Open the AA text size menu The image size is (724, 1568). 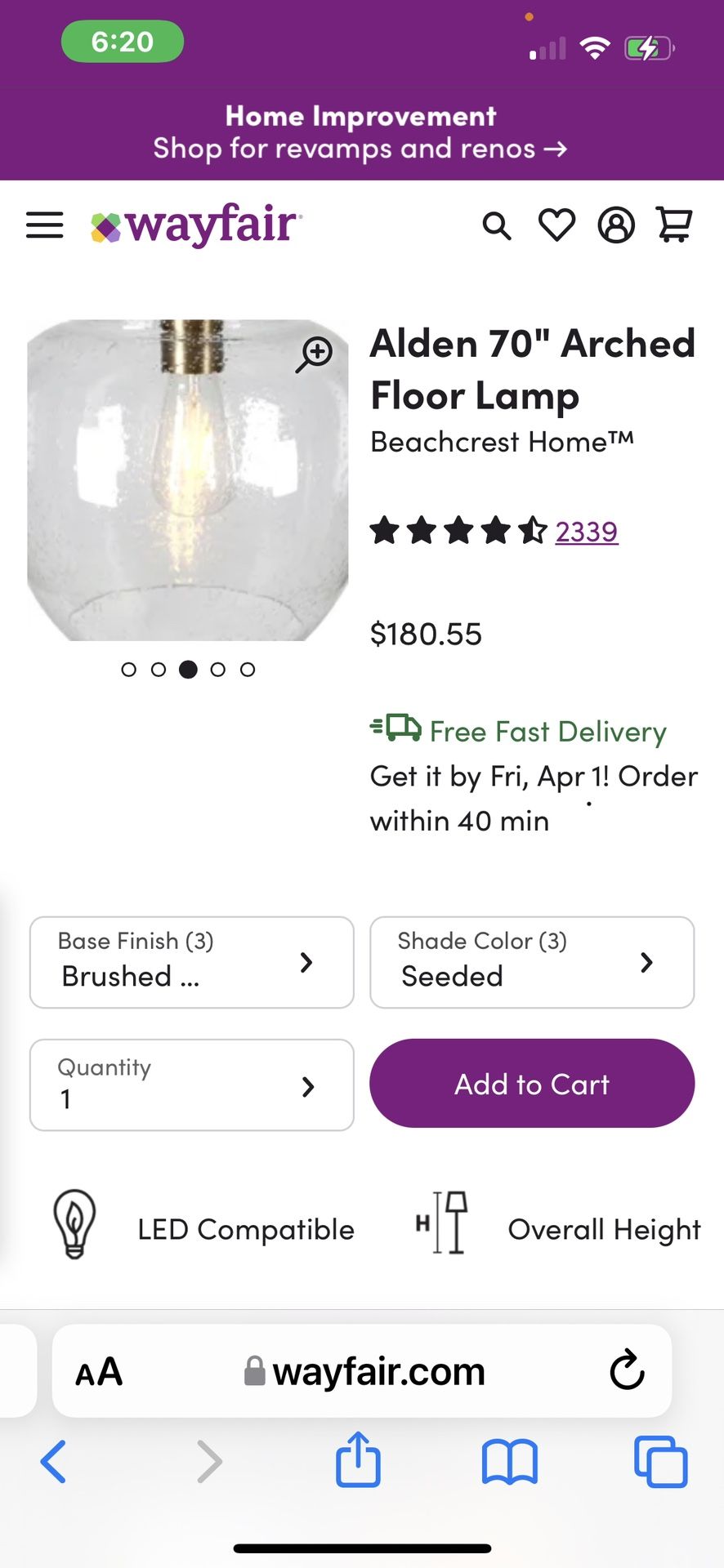click(x=99, y=1372)
